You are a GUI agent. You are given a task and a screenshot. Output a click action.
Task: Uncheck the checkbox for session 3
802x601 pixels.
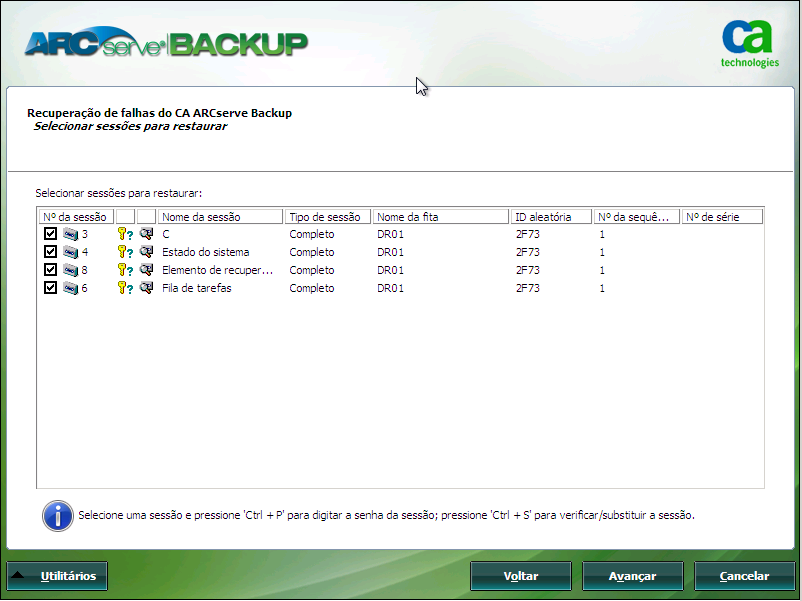point(50,234)
